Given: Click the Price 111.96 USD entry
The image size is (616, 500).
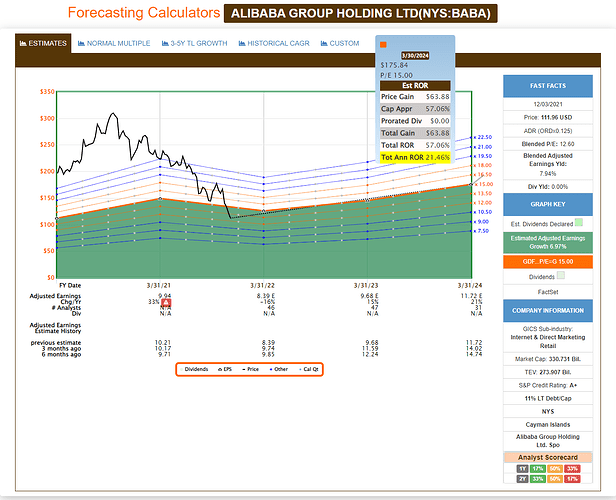Looking at the screenshot, I should (548, 117).
